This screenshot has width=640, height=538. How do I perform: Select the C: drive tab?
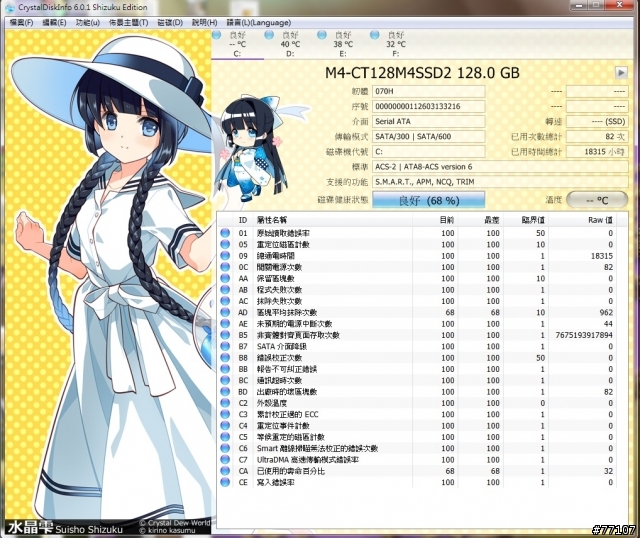click(x=237, y=44)
